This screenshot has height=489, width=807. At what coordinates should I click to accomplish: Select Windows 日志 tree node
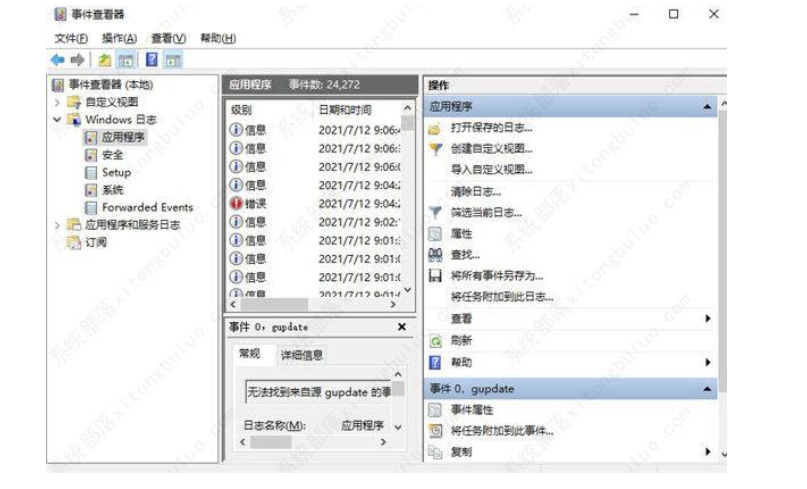point(120,119)
